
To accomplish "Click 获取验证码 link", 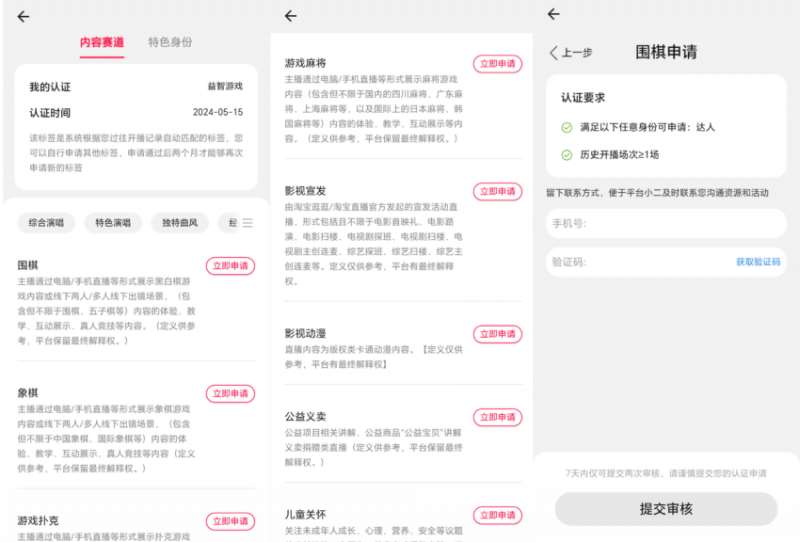I will pyautogui.click(x=758, y=262).
